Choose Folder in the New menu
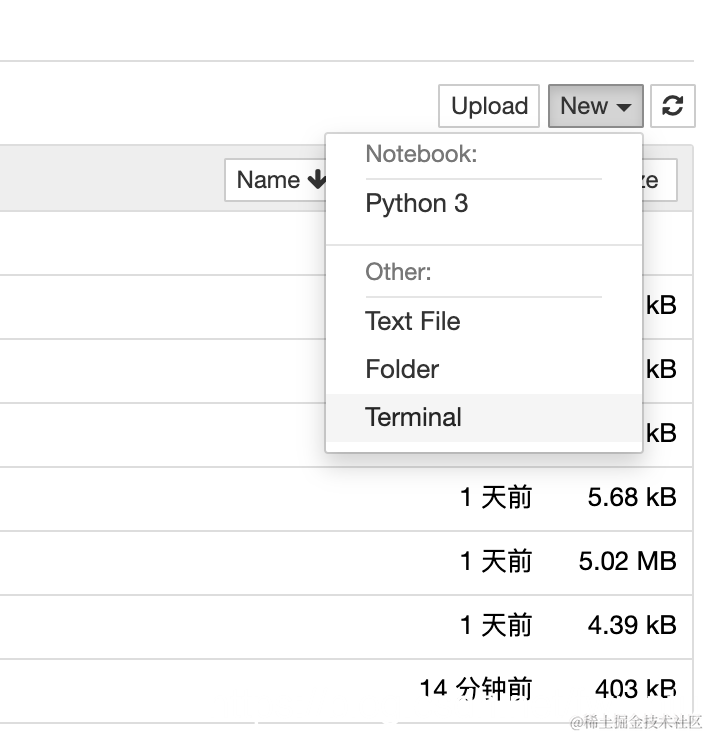This screenshot has height=736, width=708. pyautogui.click(x=402, y=369)
